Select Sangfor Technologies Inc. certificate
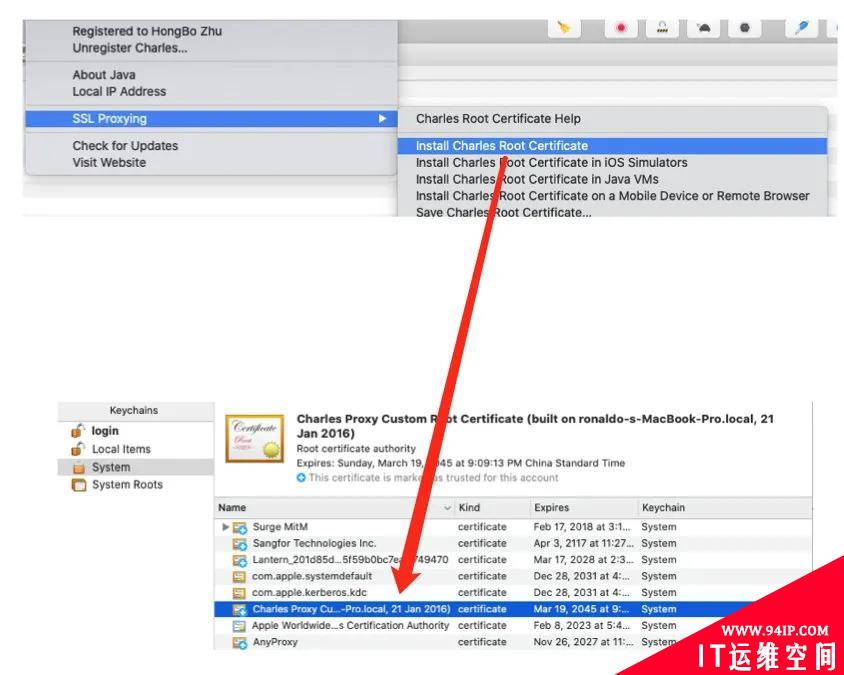 click(x=314, y=544)
